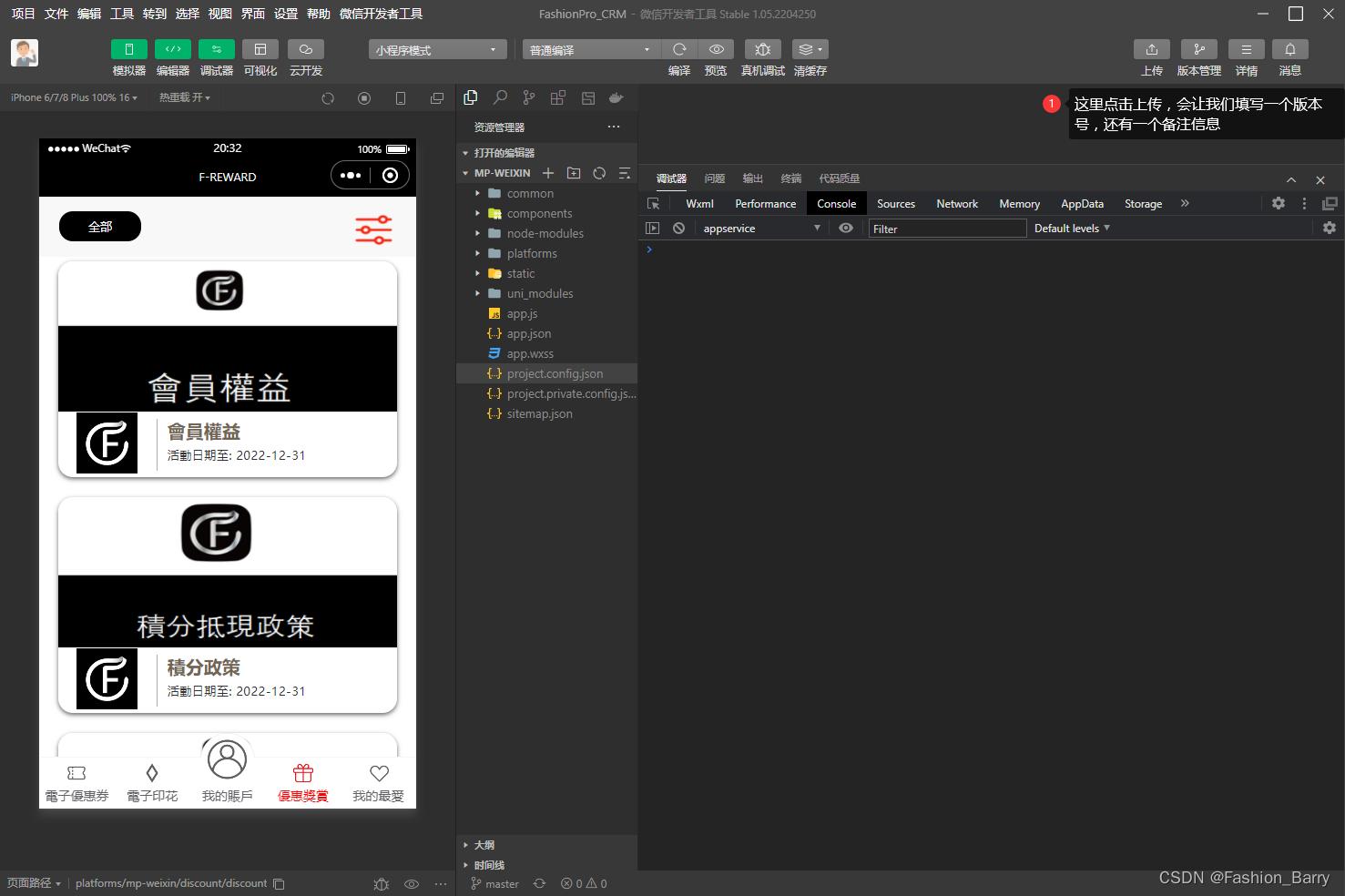The height and width of the screenshot is (896, 1345).
Task: Toggle the Simulator (模拟器) panel
Action: (x=128, y=49)
